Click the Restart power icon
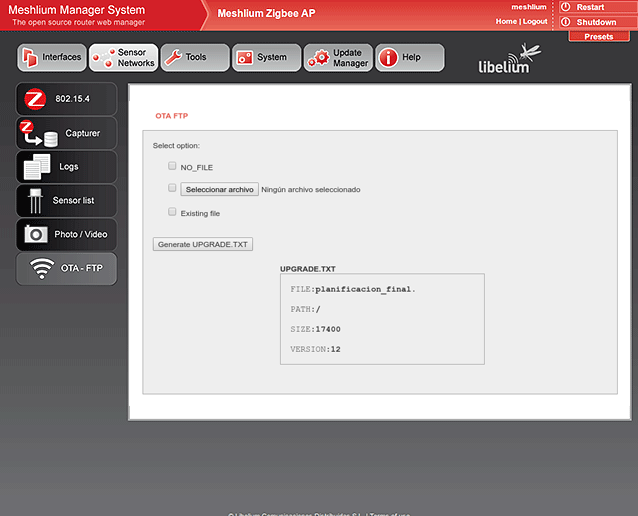The height and width of the screenshot is (516, 638). pyautogui.click(x=565, y=7)
